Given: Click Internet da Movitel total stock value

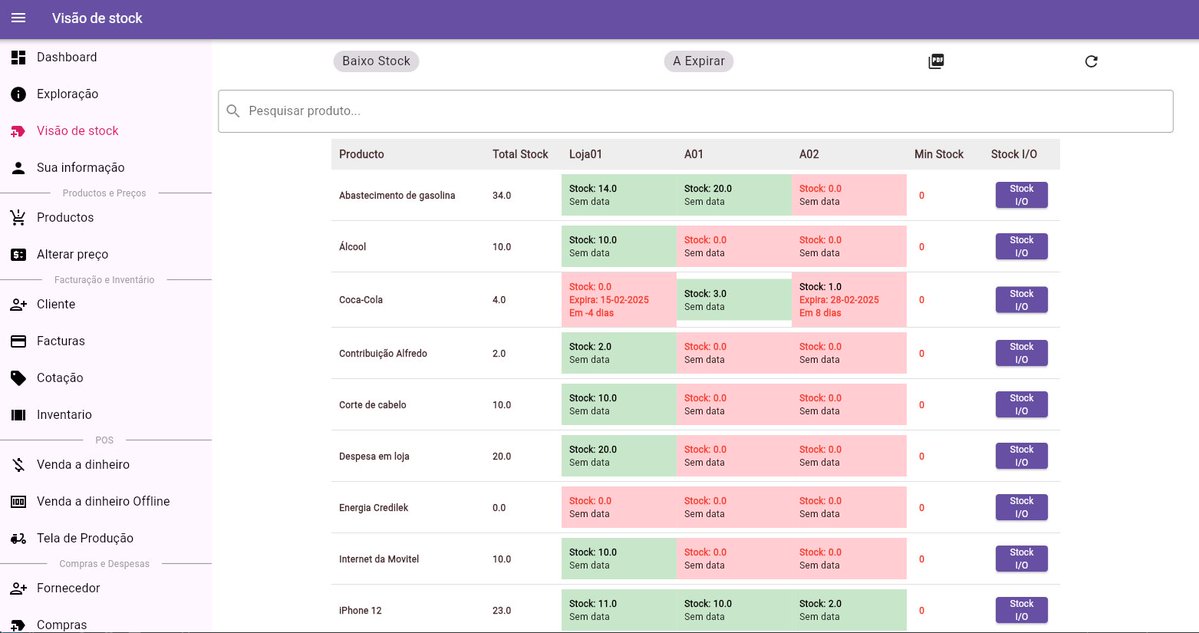Looking at the screenshot, I should [502, 559].
